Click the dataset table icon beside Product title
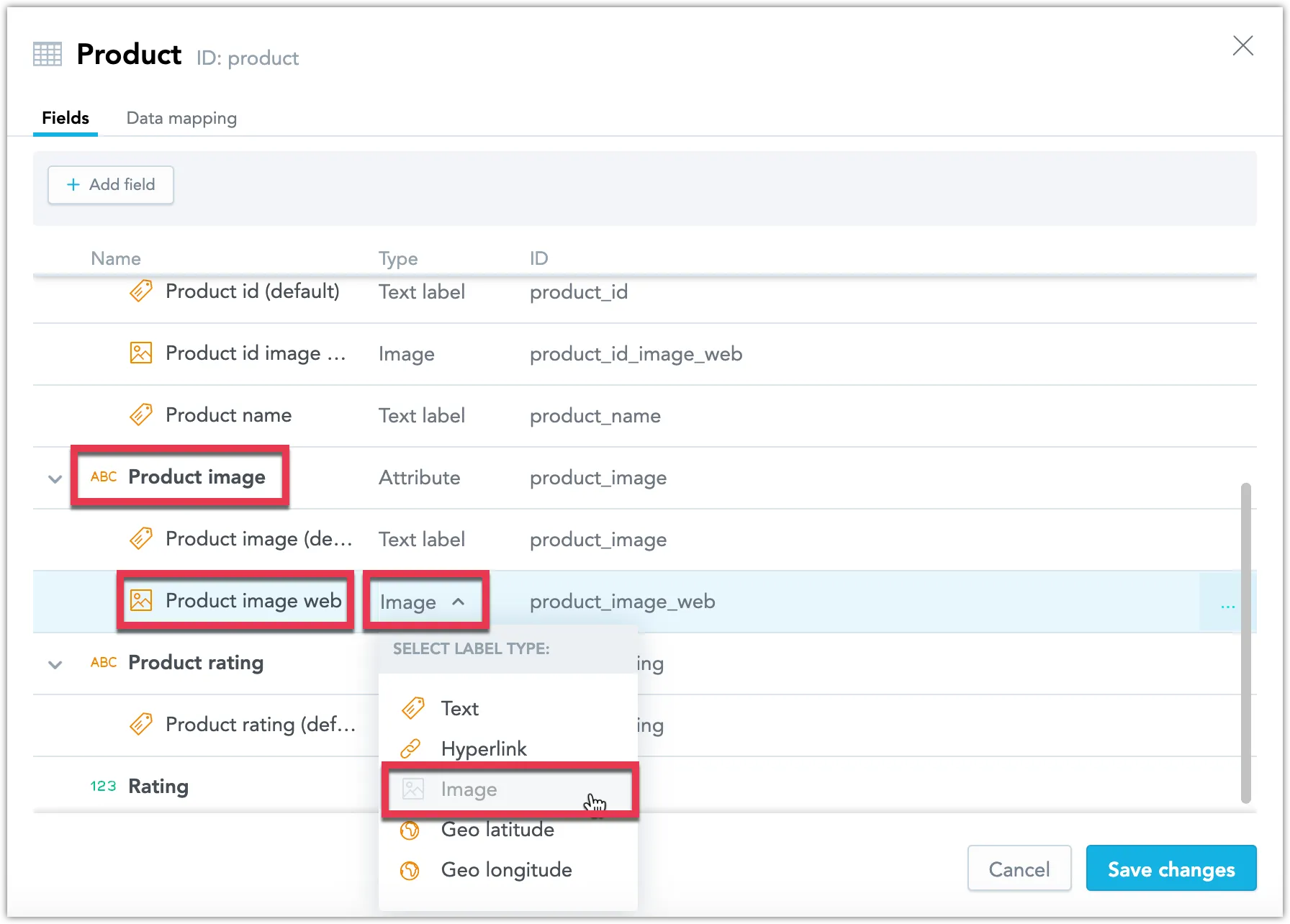1290x924 pixels. tap(48, 55)
